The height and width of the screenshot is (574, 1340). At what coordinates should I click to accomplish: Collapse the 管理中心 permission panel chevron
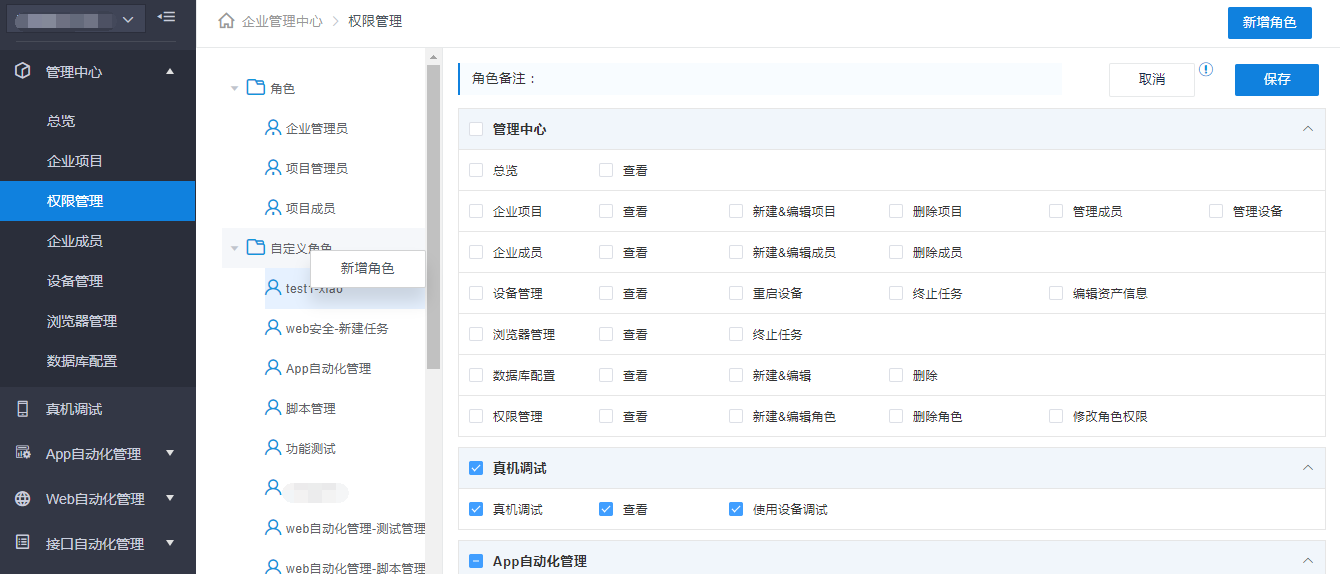pyautogui.click(x=1307, y=129)
